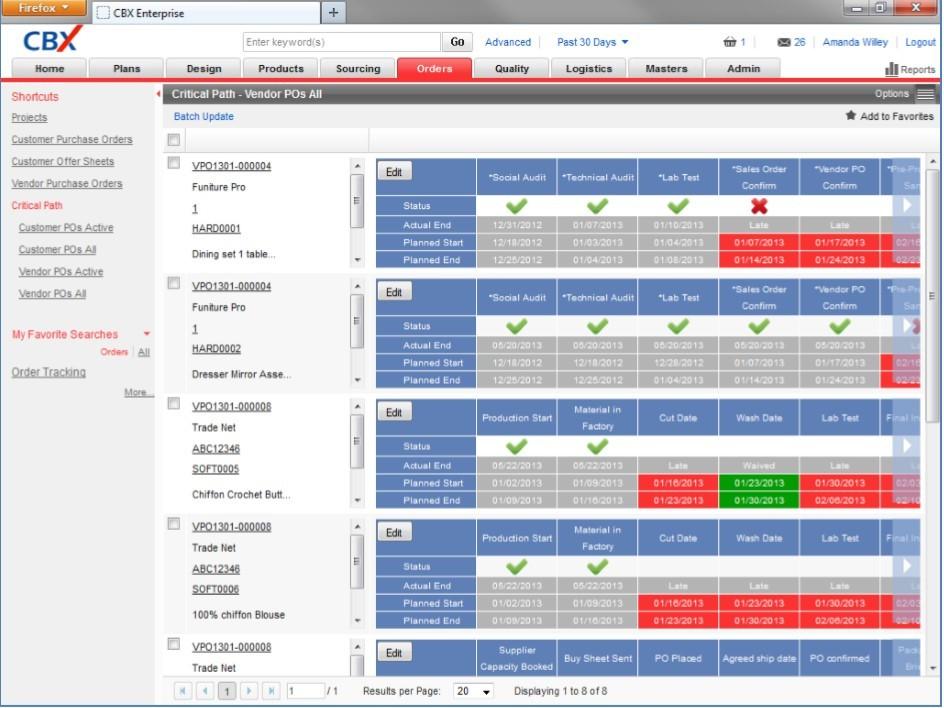Open the Masters tab

click(666, 69)
